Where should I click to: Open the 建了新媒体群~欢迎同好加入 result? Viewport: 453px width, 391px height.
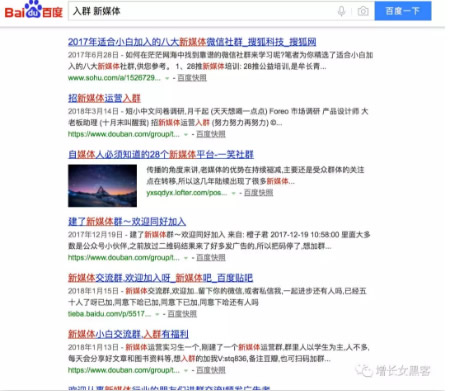pyautogui.click(x=127, y=222)
